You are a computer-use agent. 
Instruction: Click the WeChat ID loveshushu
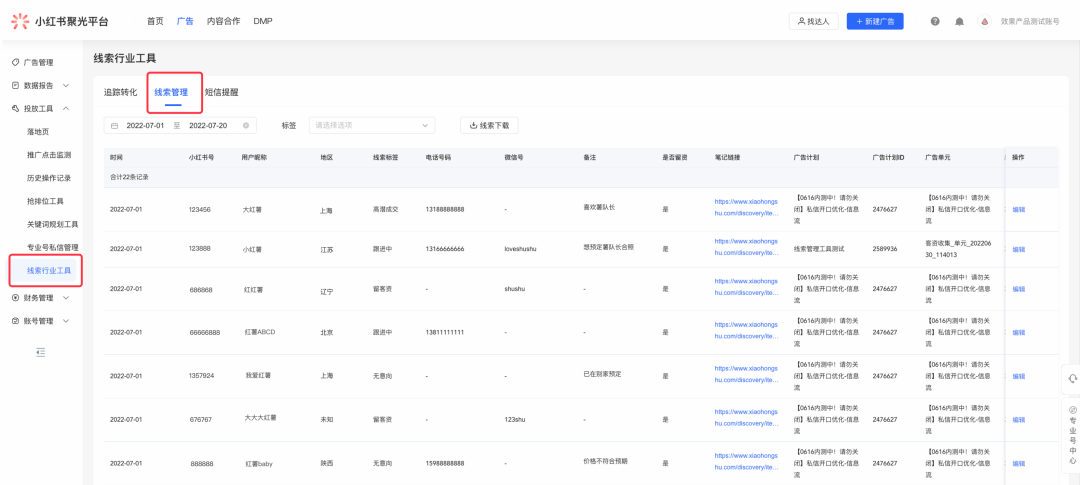[x=520, y=249]
